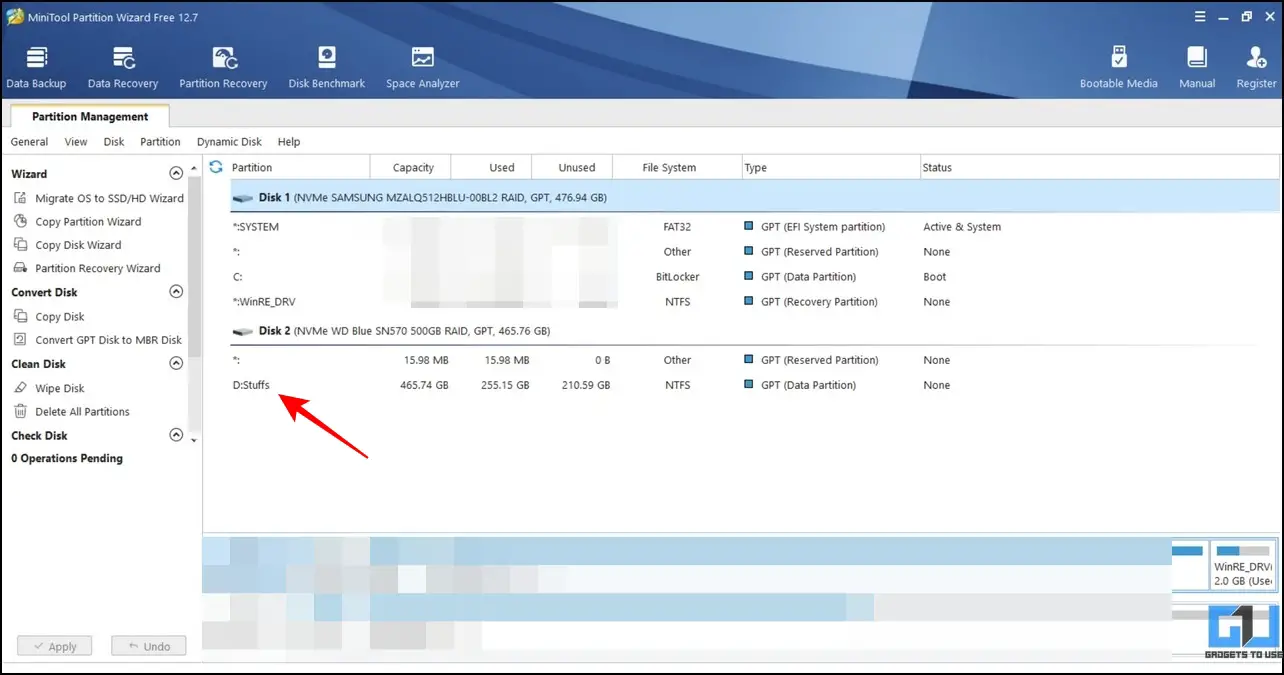Viewport: 1284px width, 675px height.
Task: Expand the Check Disk section
Action: (176, 435)
